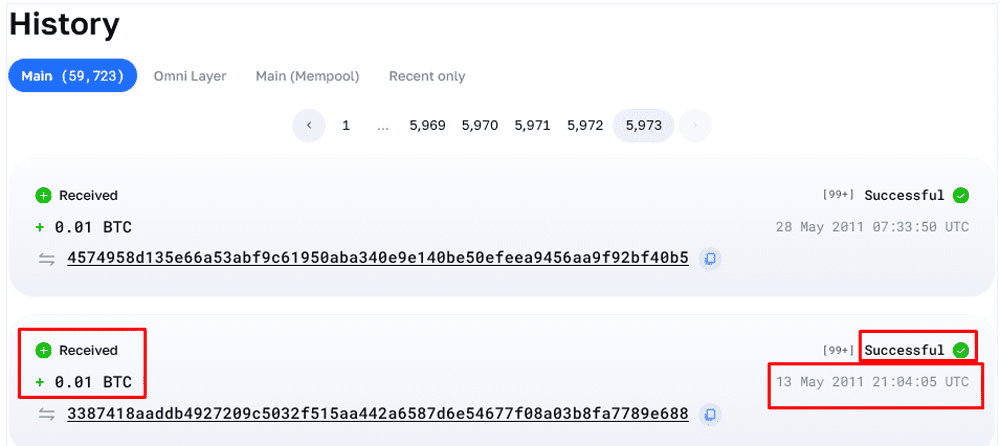Click transfer arrows icon beside 3387418a hash
The height and width of the screenshot is (446, 1000).
pyautogui.click(x=46, y=413)
